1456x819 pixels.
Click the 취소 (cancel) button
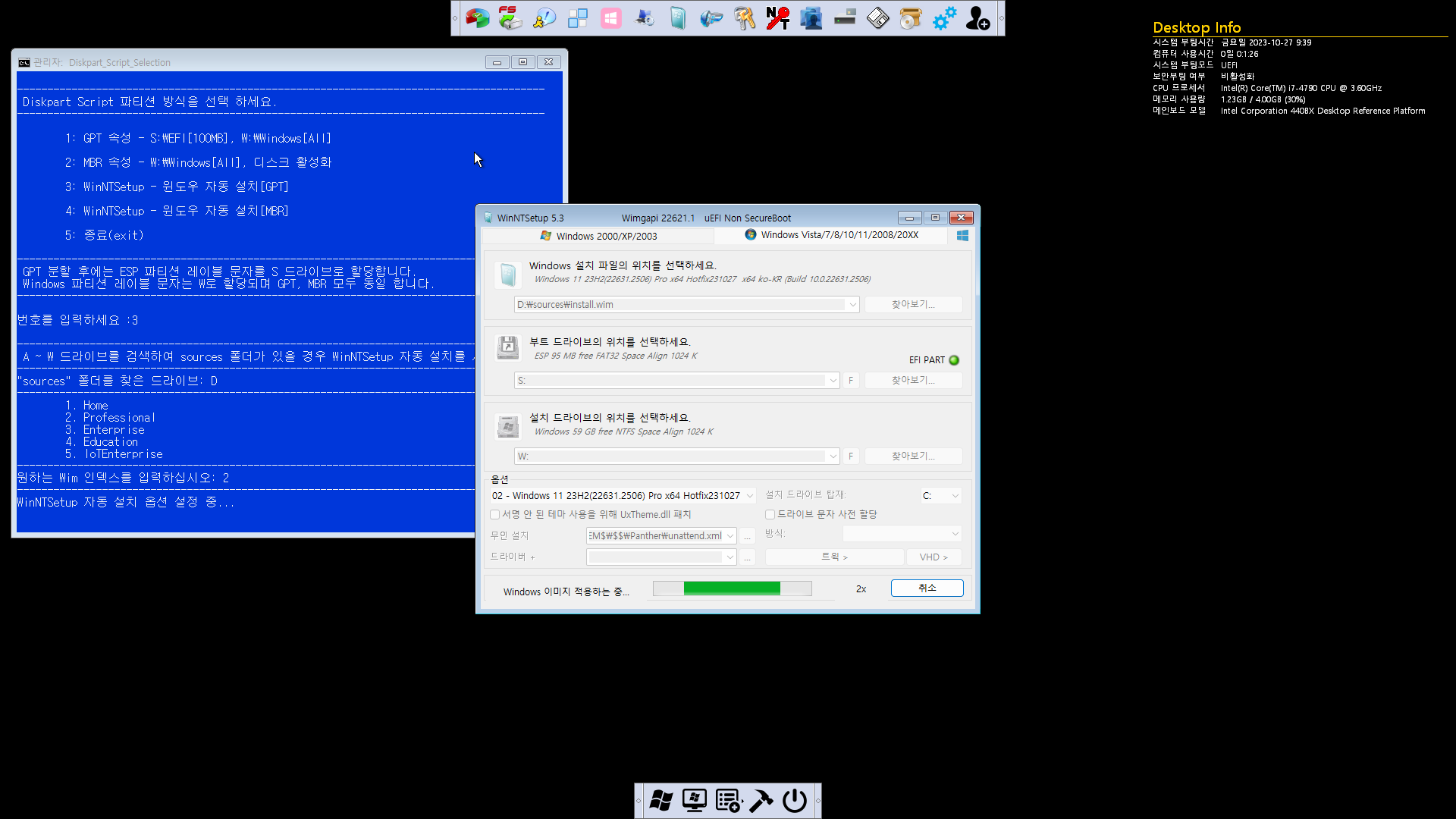[x=927, y=588]
